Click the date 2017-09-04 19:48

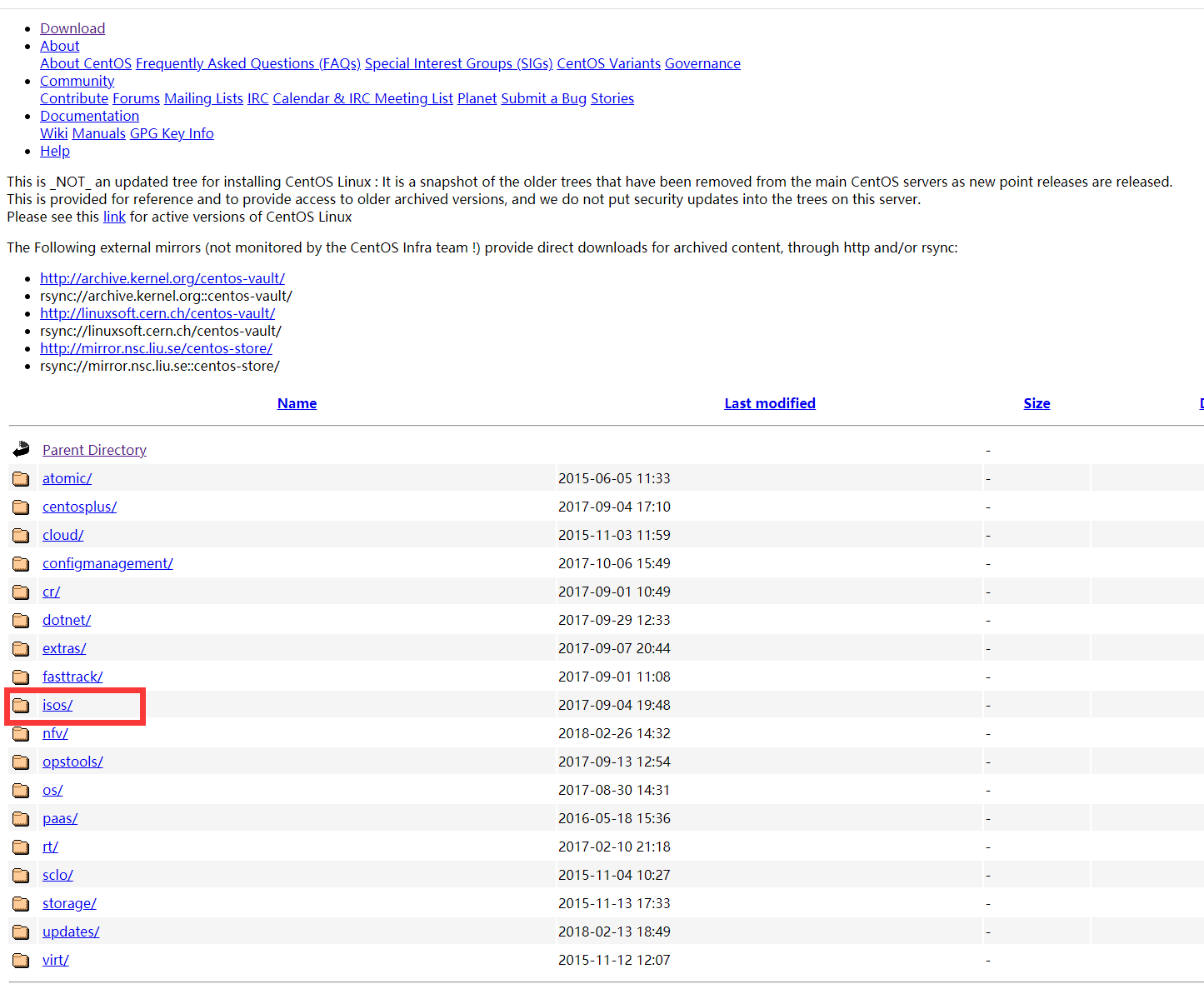point(614,705)
